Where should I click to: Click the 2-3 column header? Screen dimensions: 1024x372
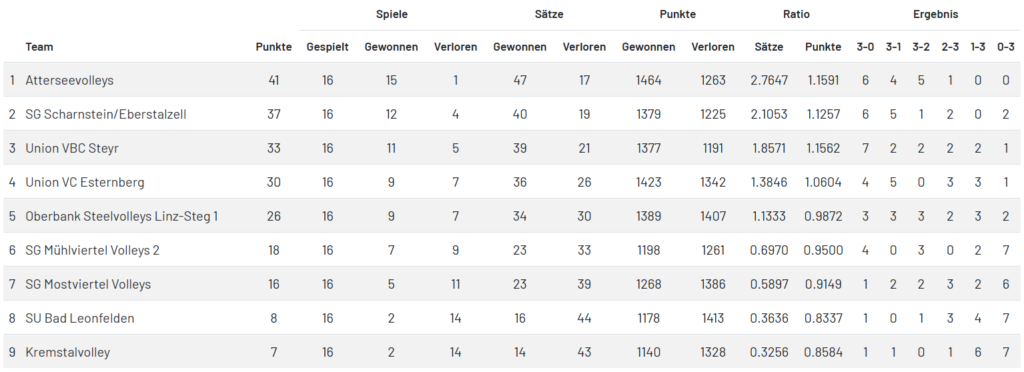pyautogui.click(x=950, y=47)
